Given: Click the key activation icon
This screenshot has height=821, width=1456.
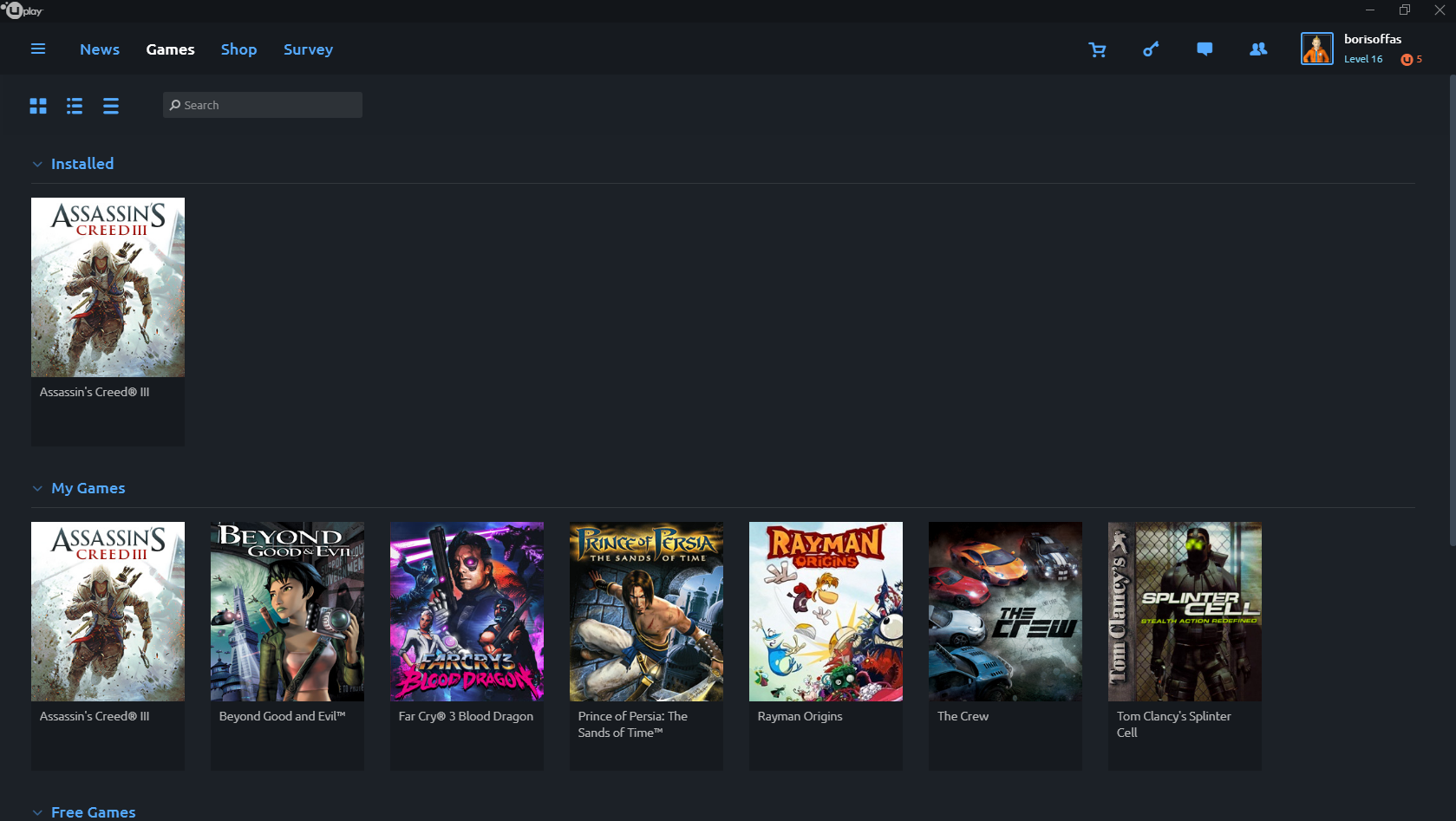Looking at the screenshot, I should click(x=1151, y=49).
